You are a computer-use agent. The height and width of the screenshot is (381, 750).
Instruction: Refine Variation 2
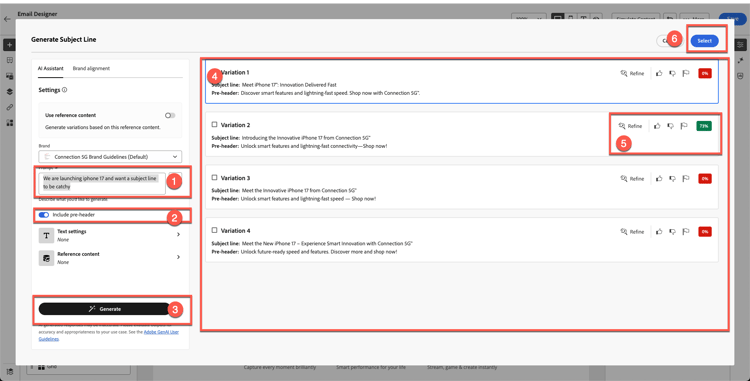click(630, 126)
